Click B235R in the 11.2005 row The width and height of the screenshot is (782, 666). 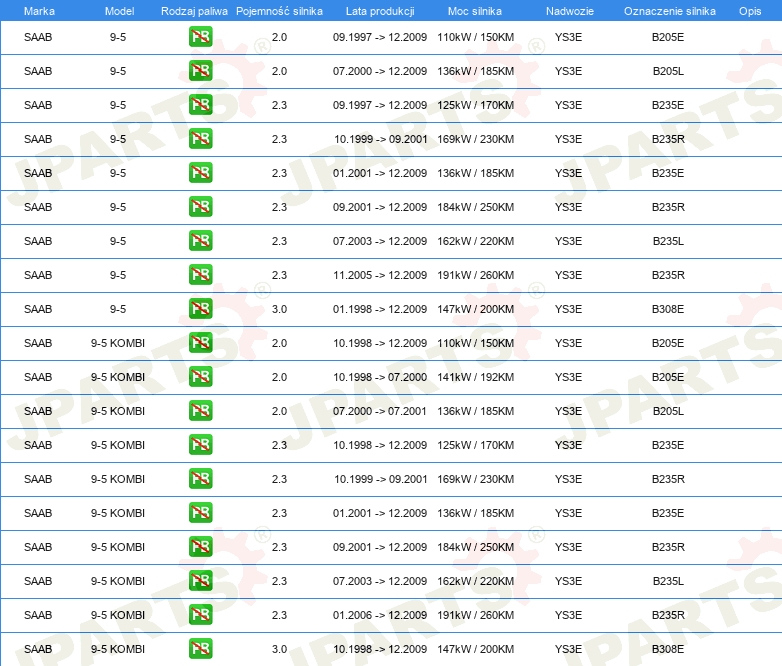pos(668,275)
